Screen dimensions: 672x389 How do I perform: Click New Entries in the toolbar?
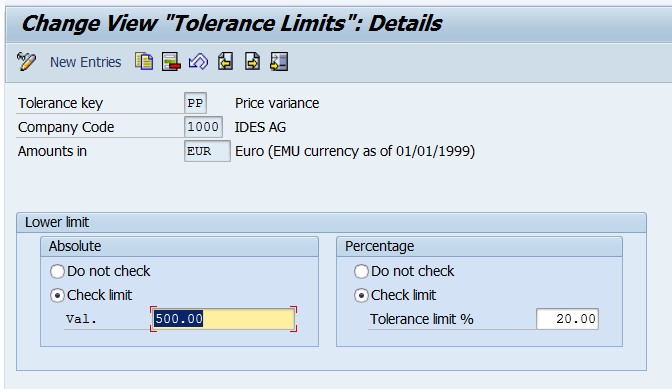(85, 62)
